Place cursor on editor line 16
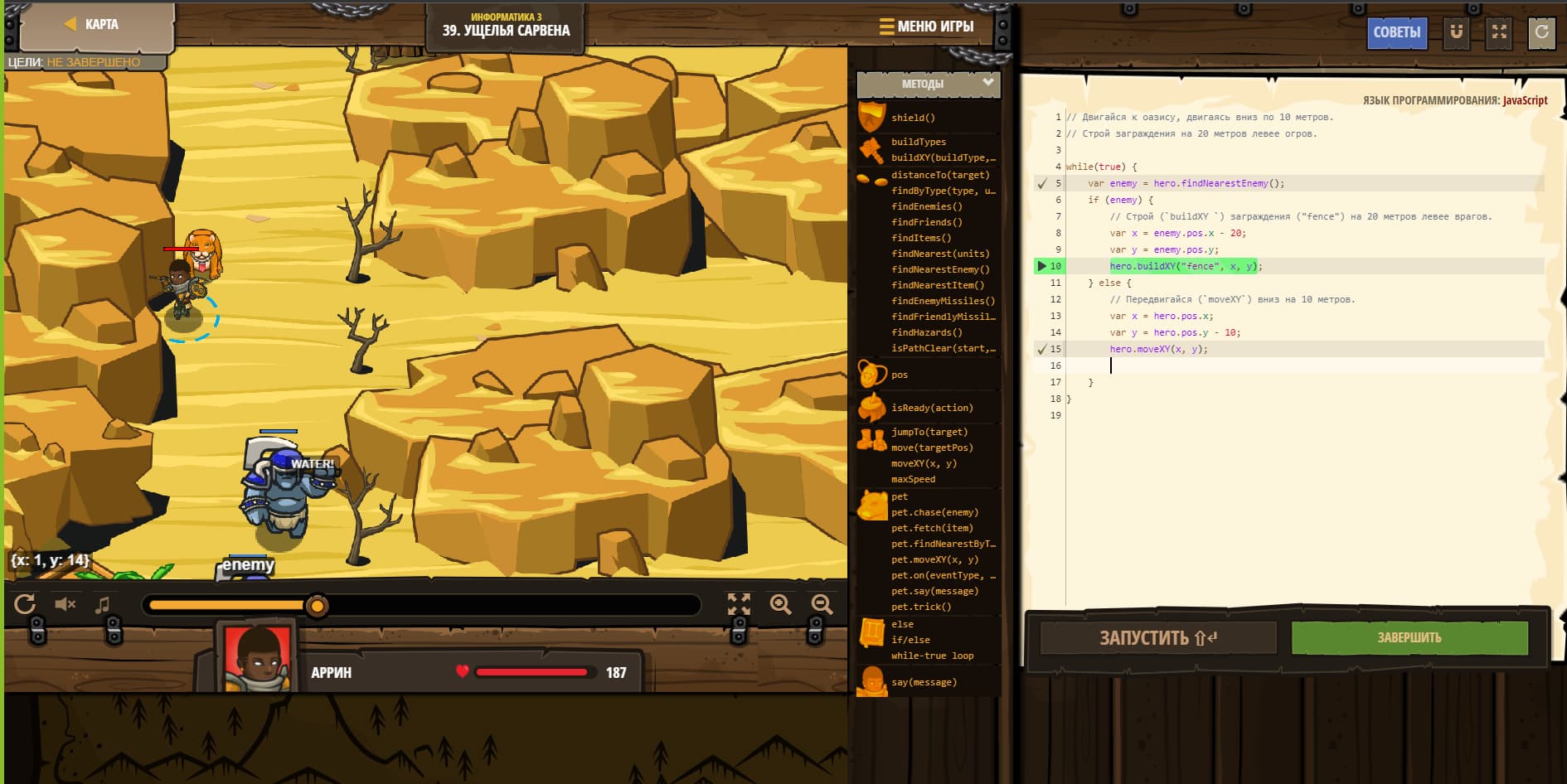The image size is (1567, 784). [1305, 365]
